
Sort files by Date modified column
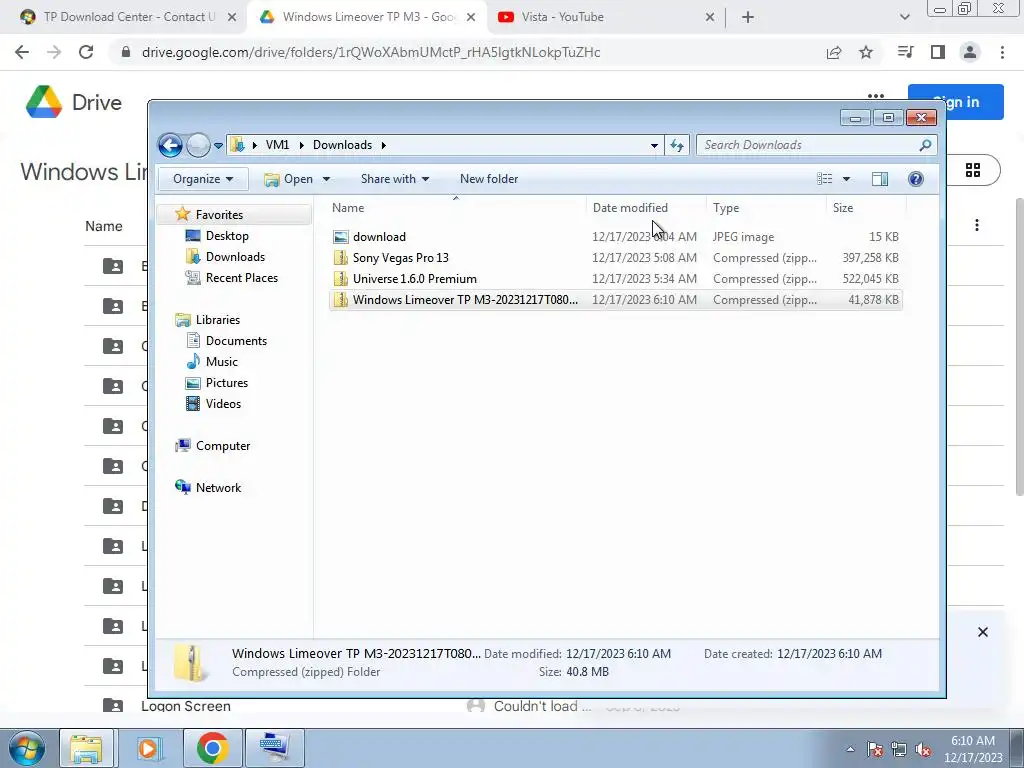point(630,208)
